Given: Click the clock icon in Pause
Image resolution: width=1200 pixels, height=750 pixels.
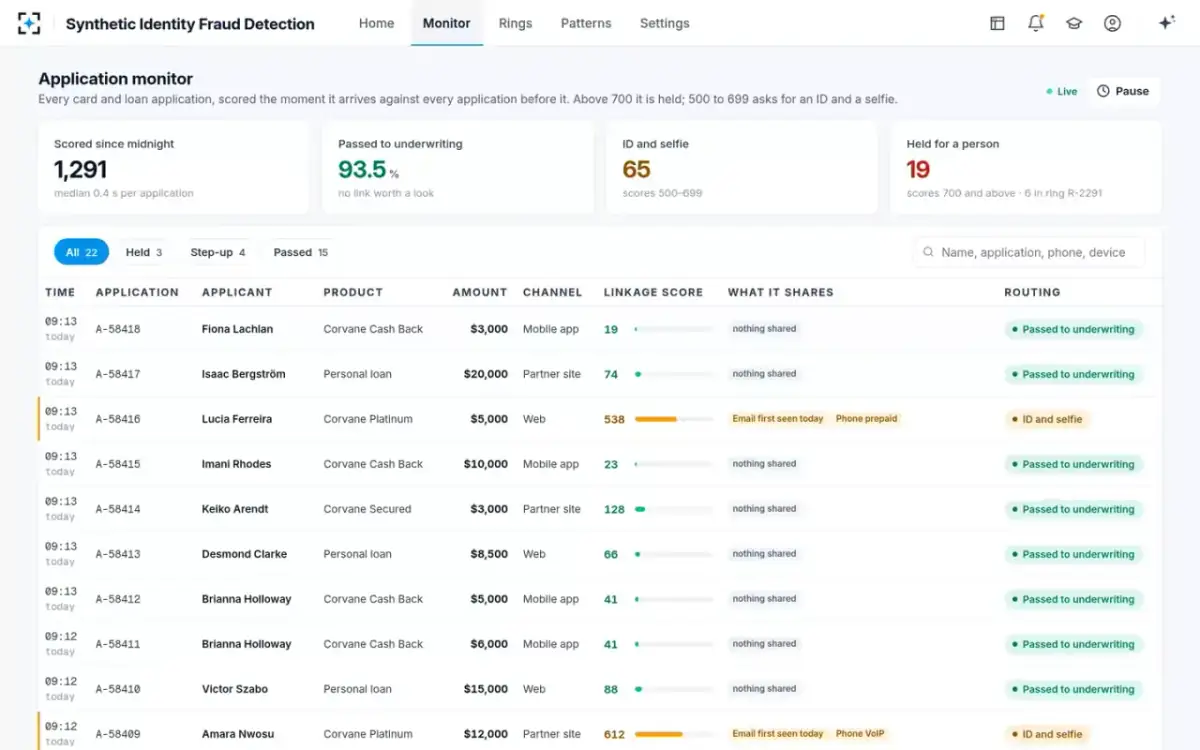Looking at the screenshot, I should click(x=1103, y=91).
